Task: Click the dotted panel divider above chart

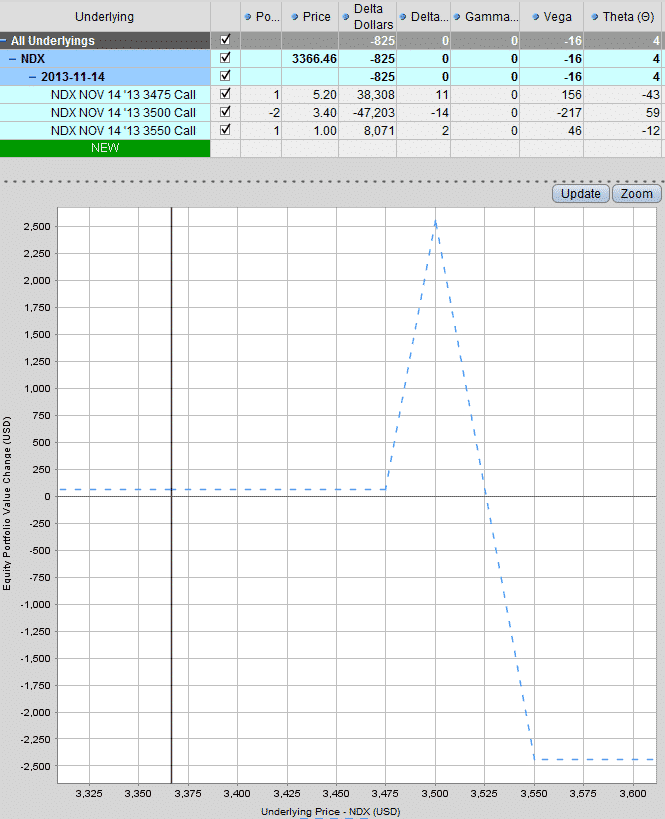Action: pos(332,182)
